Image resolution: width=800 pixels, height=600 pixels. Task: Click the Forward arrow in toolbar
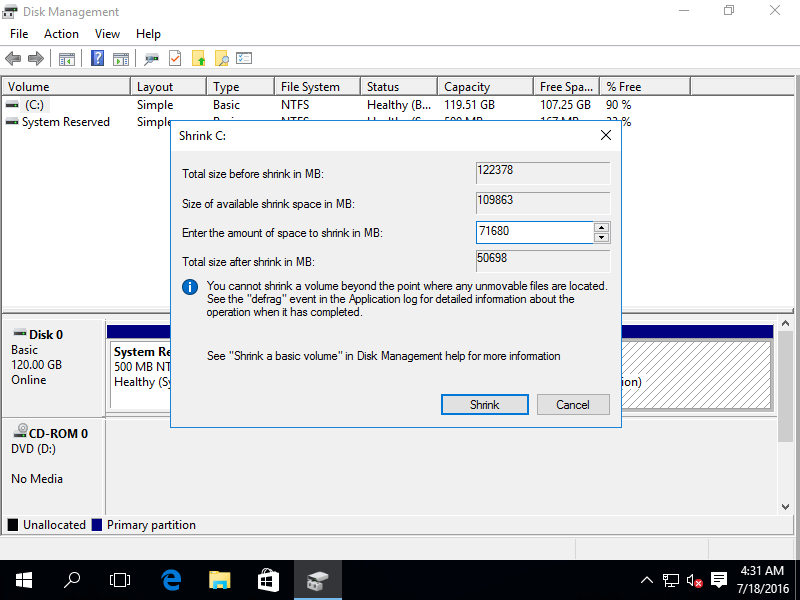click(36, 59)
